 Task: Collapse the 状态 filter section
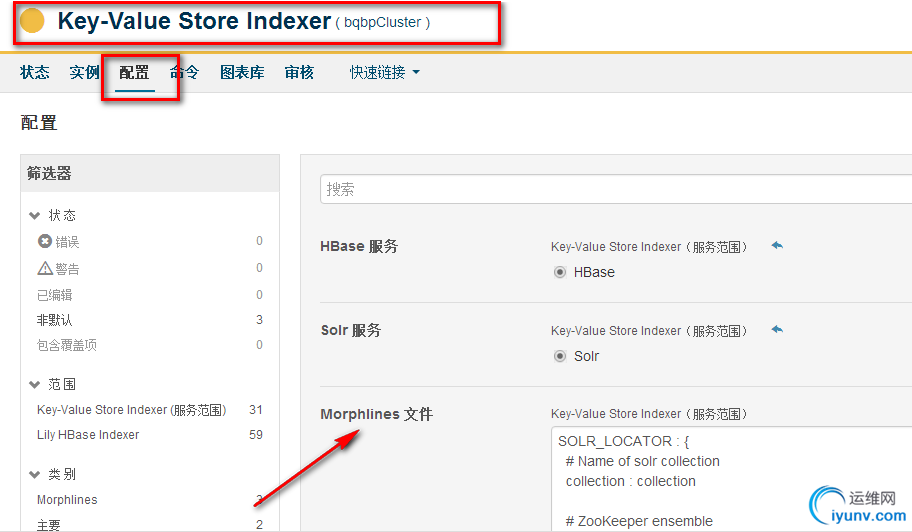[x=34, y=216]
